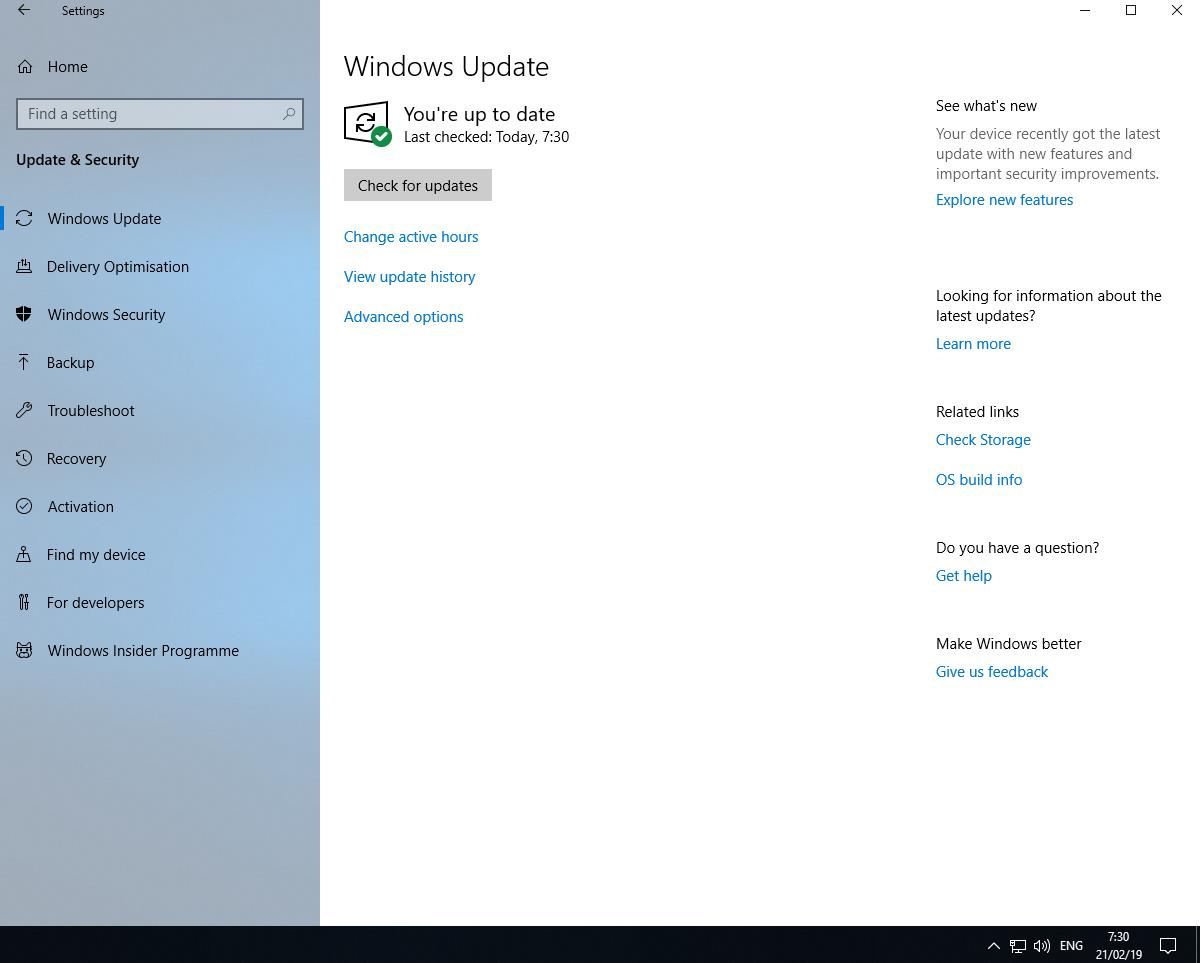Click Explore new features link
Screen dimensions: 1200x963
coord(1004,200)
